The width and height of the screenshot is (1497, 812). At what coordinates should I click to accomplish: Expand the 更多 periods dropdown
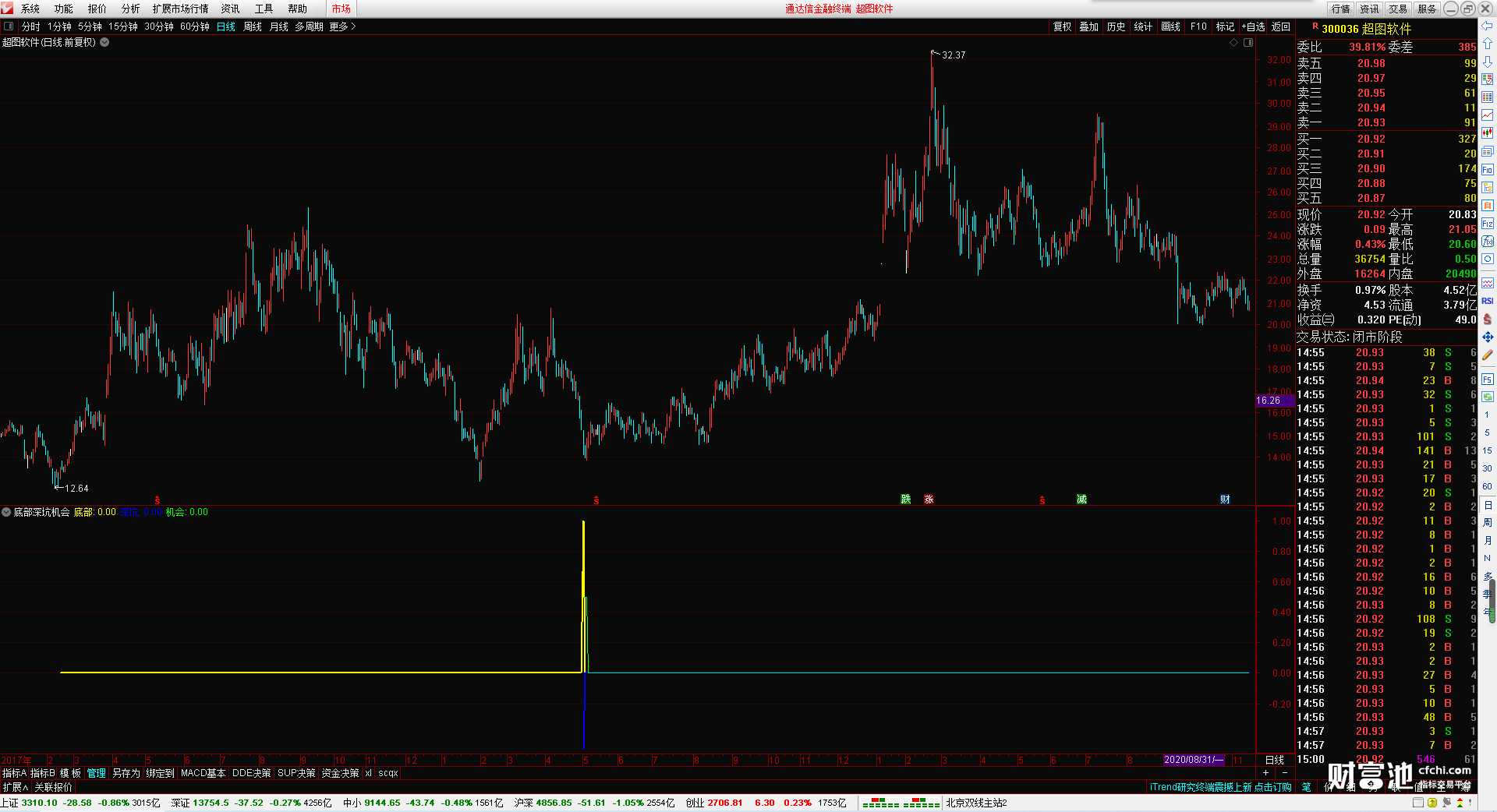342,26
